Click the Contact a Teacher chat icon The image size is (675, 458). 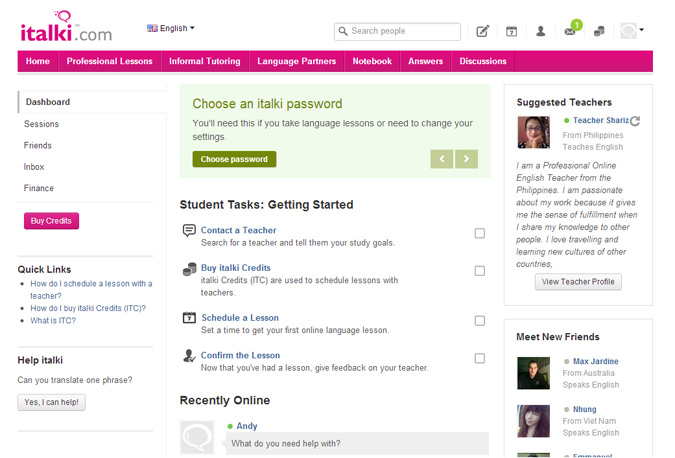click(189, 231)
